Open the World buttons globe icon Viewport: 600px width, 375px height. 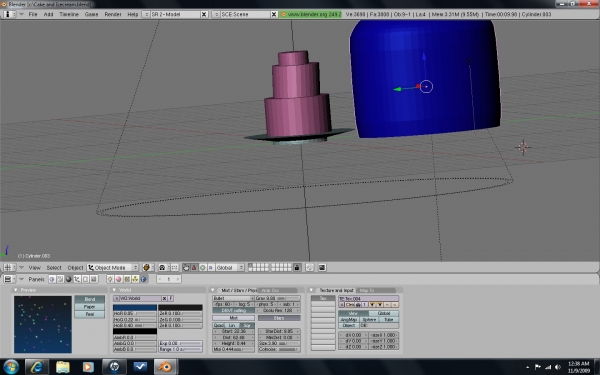click(143, 279)
